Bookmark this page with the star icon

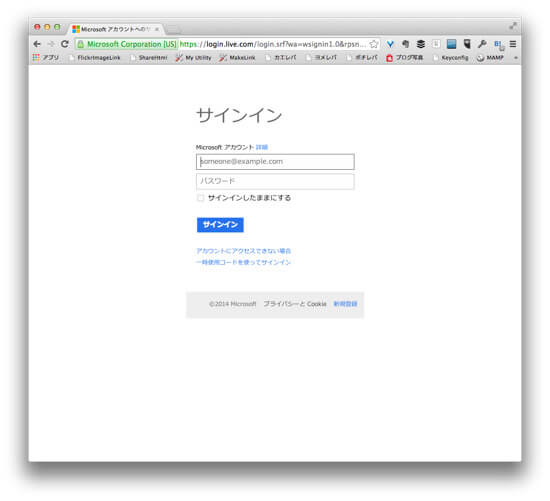click(x=374, y=44)
